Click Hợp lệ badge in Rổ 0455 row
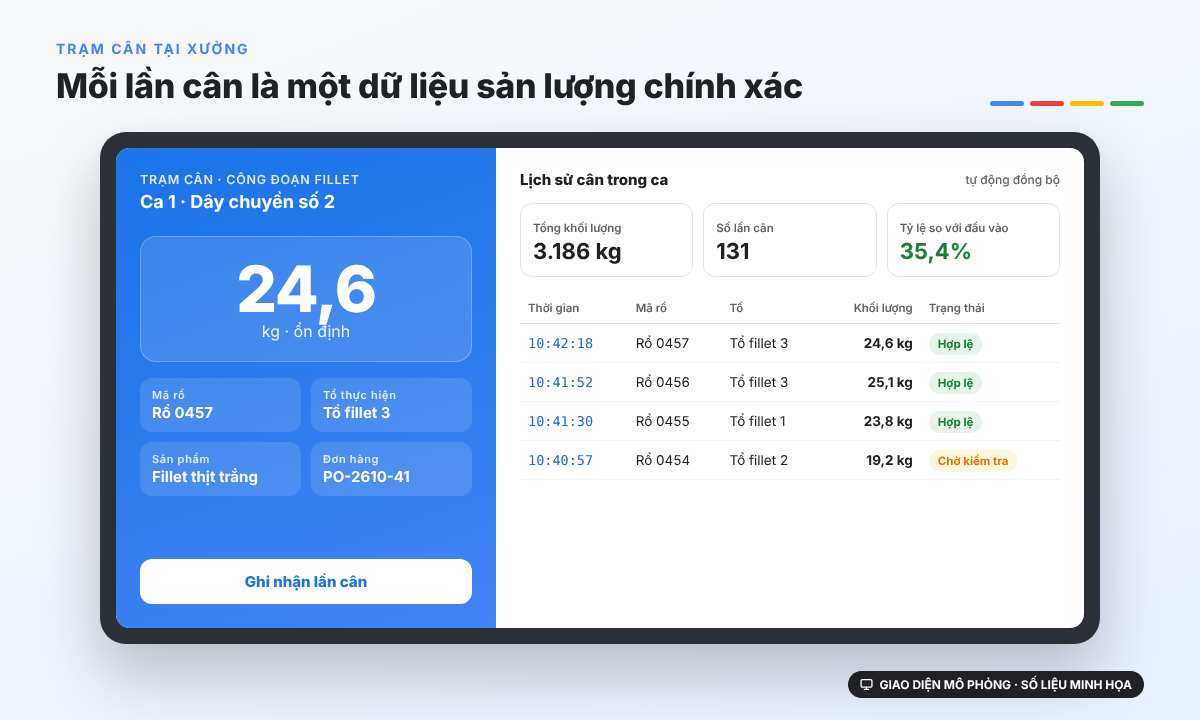The width and height of the screenshot is (1200, 720). click(956, 421)
